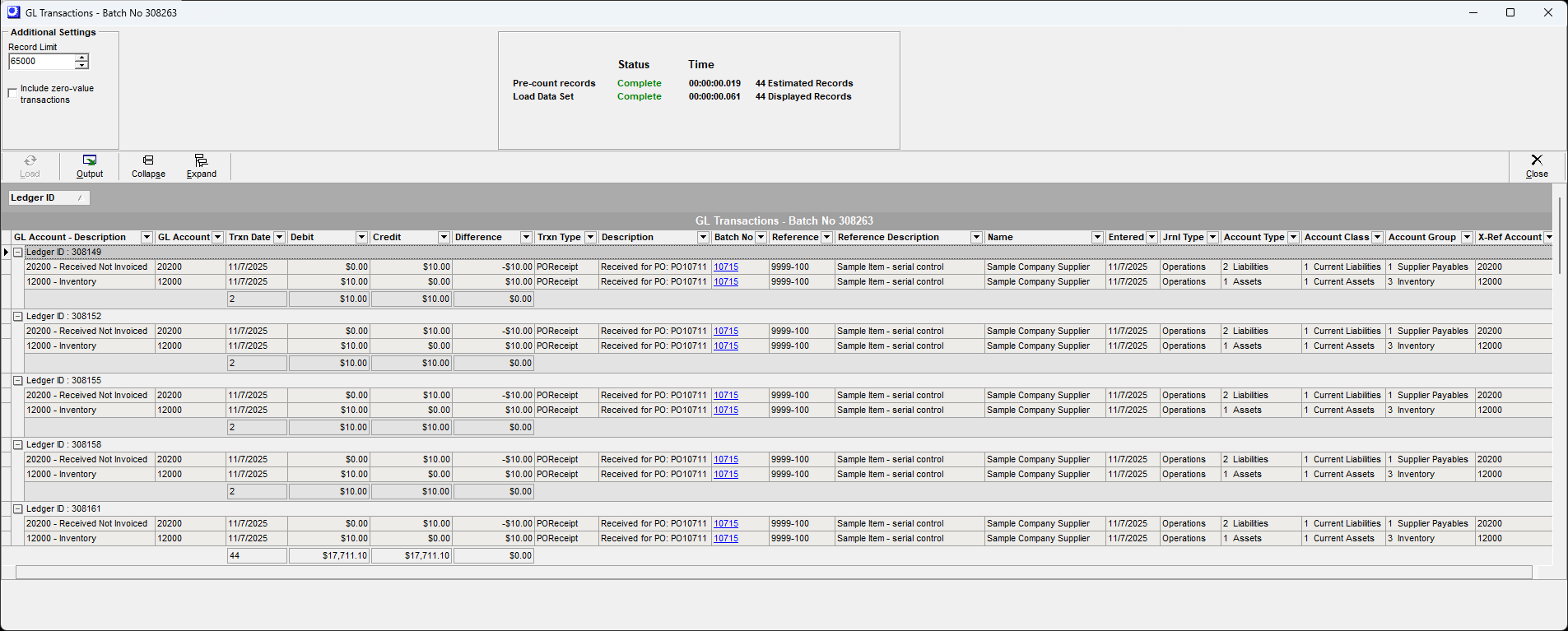The image size is (1568, 631).
Task: Open Jrnl Type column filter dropdown
Action: (1212, 237)
